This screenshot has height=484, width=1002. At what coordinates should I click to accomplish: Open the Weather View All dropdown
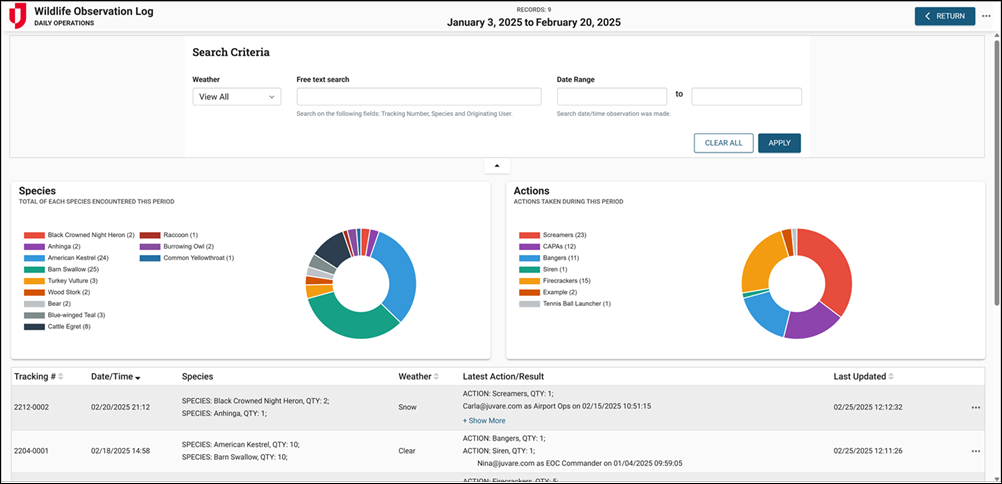(x=237, y=97)
